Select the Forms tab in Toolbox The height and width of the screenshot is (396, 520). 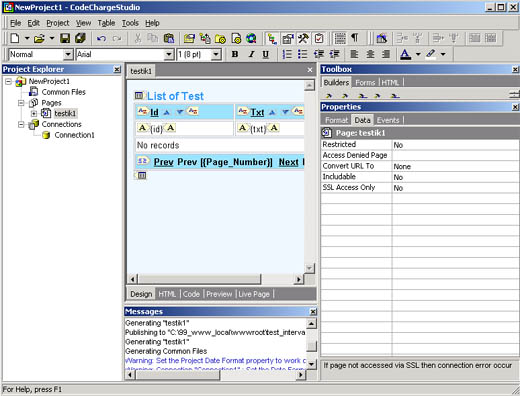(365, 82)
